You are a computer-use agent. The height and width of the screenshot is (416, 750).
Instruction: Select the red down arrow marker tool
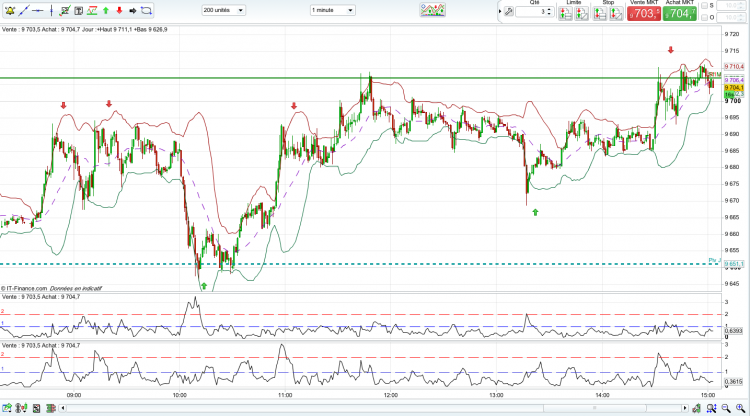[119, 10]
